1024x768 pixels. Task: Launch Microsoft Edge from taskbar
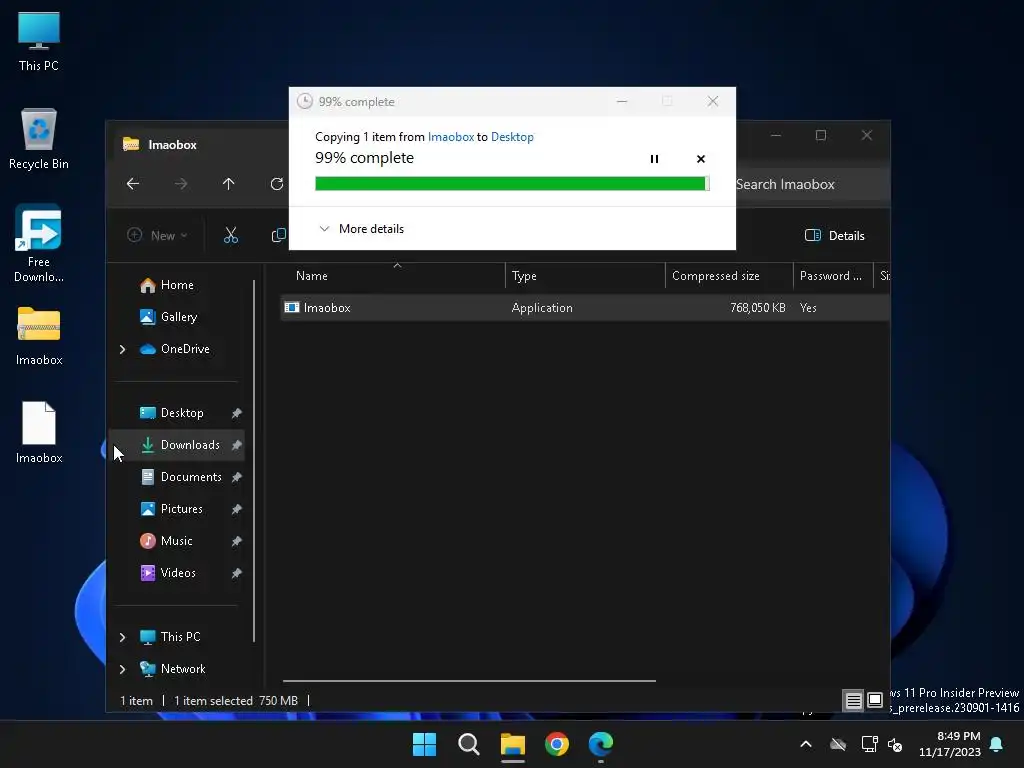(x=601, y=744)
